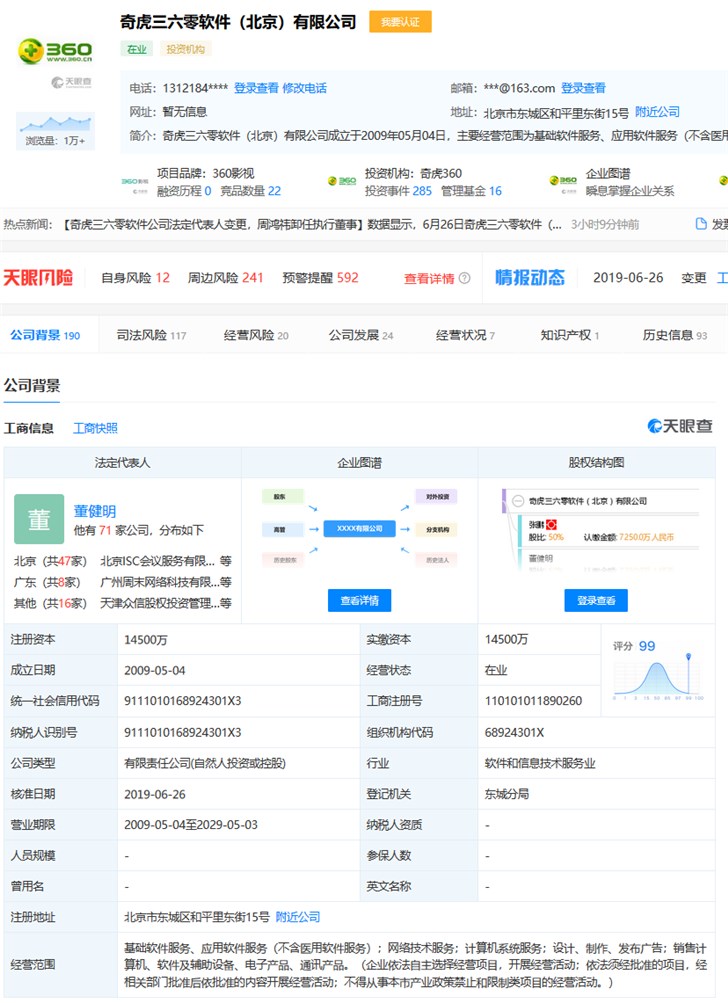Viewport: 728px width, 1003px height.
Task: Click the 奇虎360 investment institution icon
Action: (341, 181)
